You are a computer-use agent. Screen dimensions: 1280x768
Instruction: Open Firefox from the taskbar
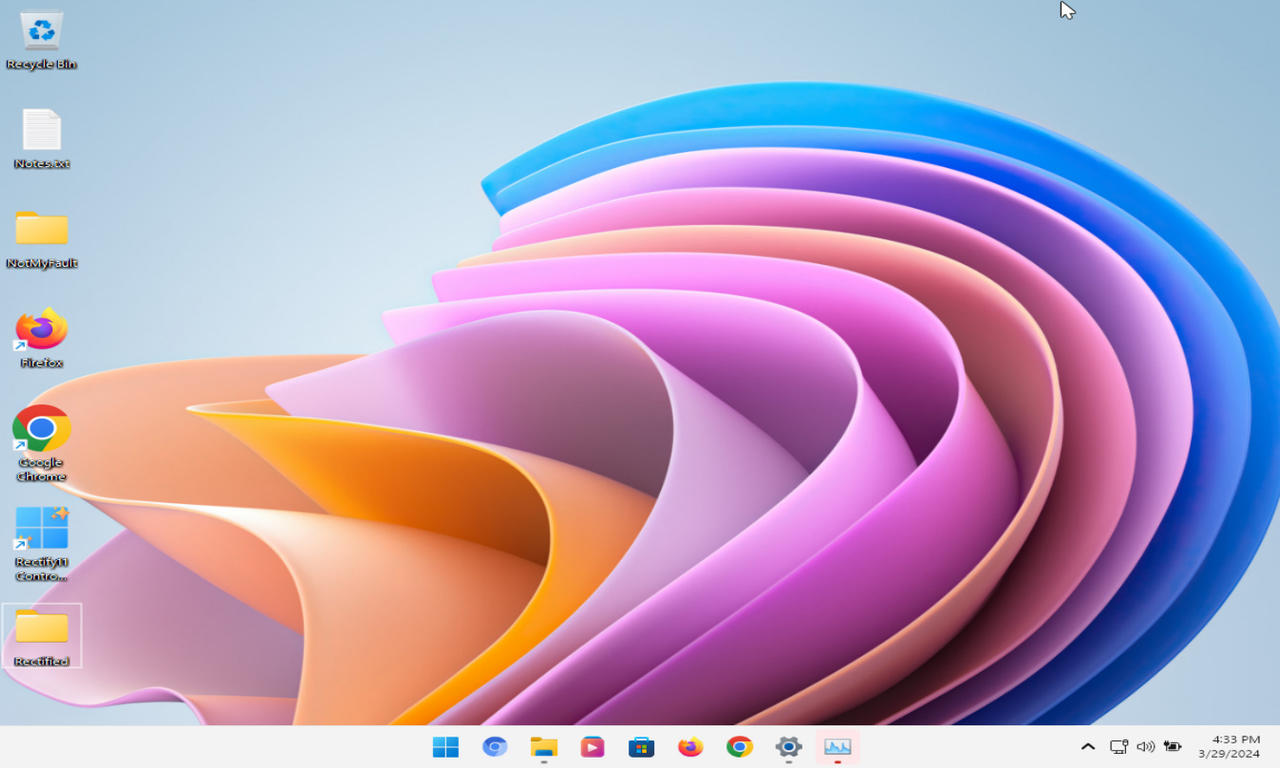click(690, 746)
